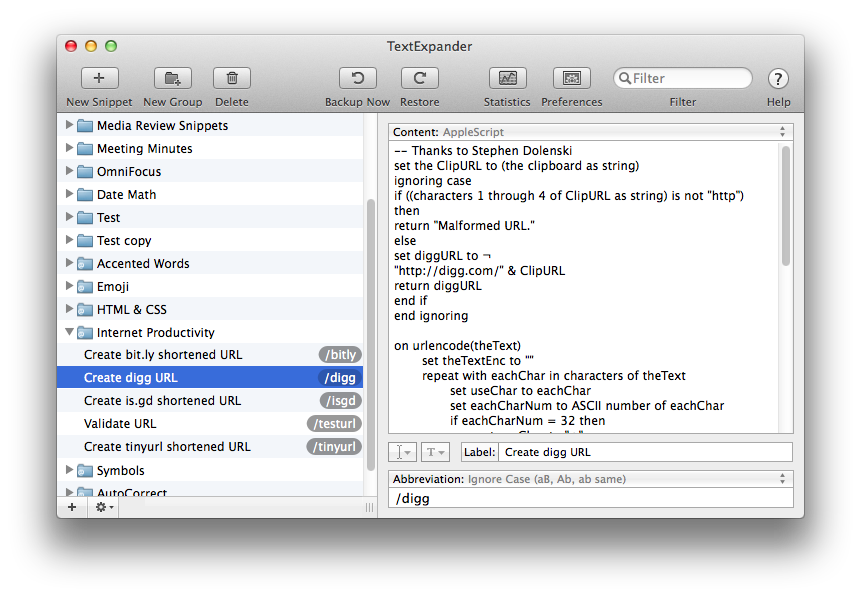The width and height of the screenshot is (861, 597).
Task: Click the Delete trash icon
Action: pos(232,78)
